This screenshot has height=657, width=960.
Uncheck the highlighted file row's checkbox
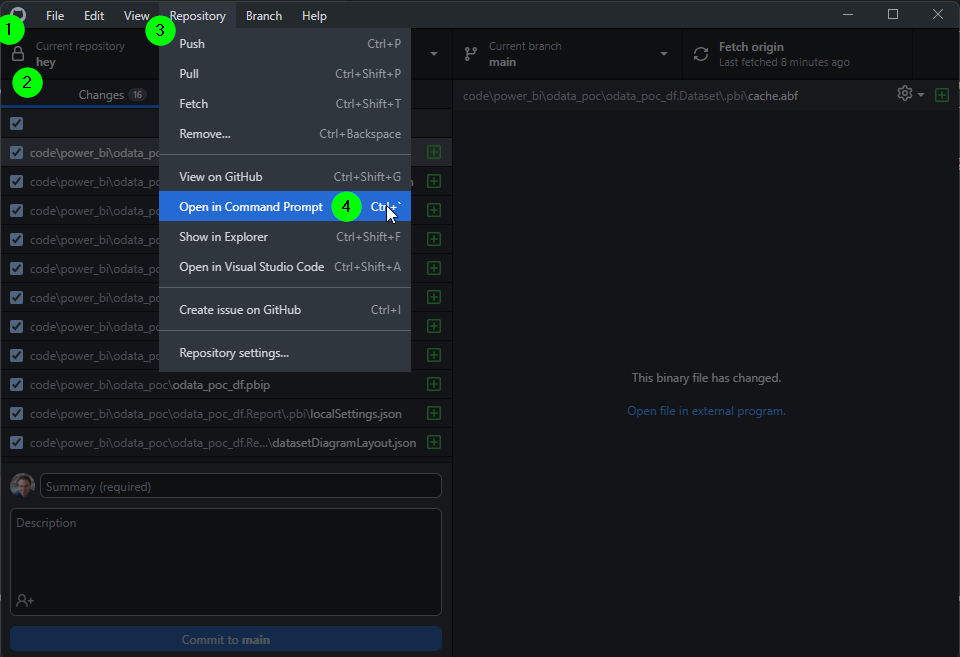17,152
